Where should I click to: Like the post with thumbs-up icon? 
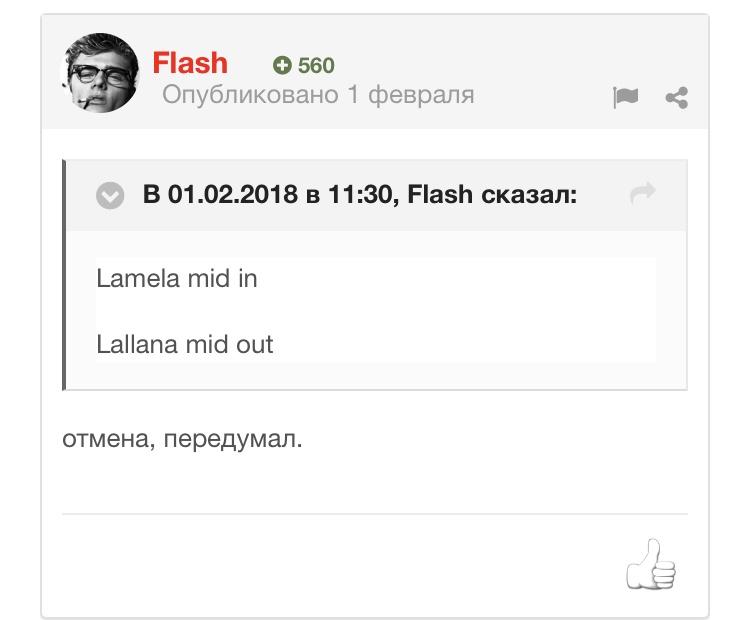650,565
